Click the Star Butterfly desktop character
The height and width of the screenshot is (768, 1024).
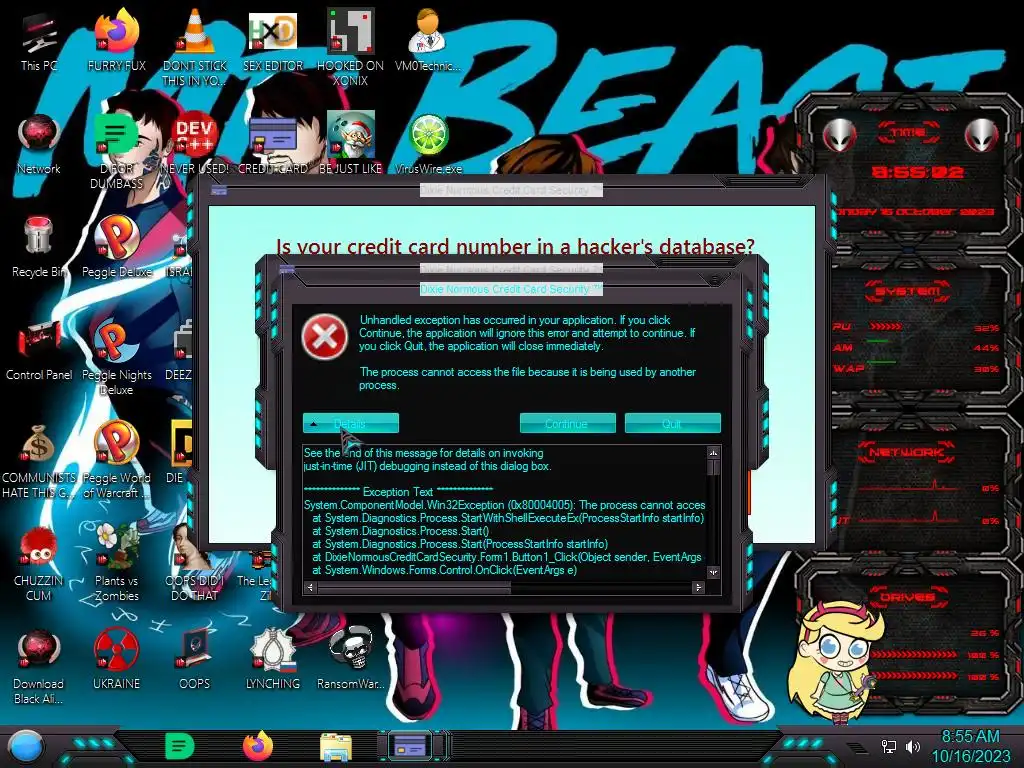(x=837, y=663)
